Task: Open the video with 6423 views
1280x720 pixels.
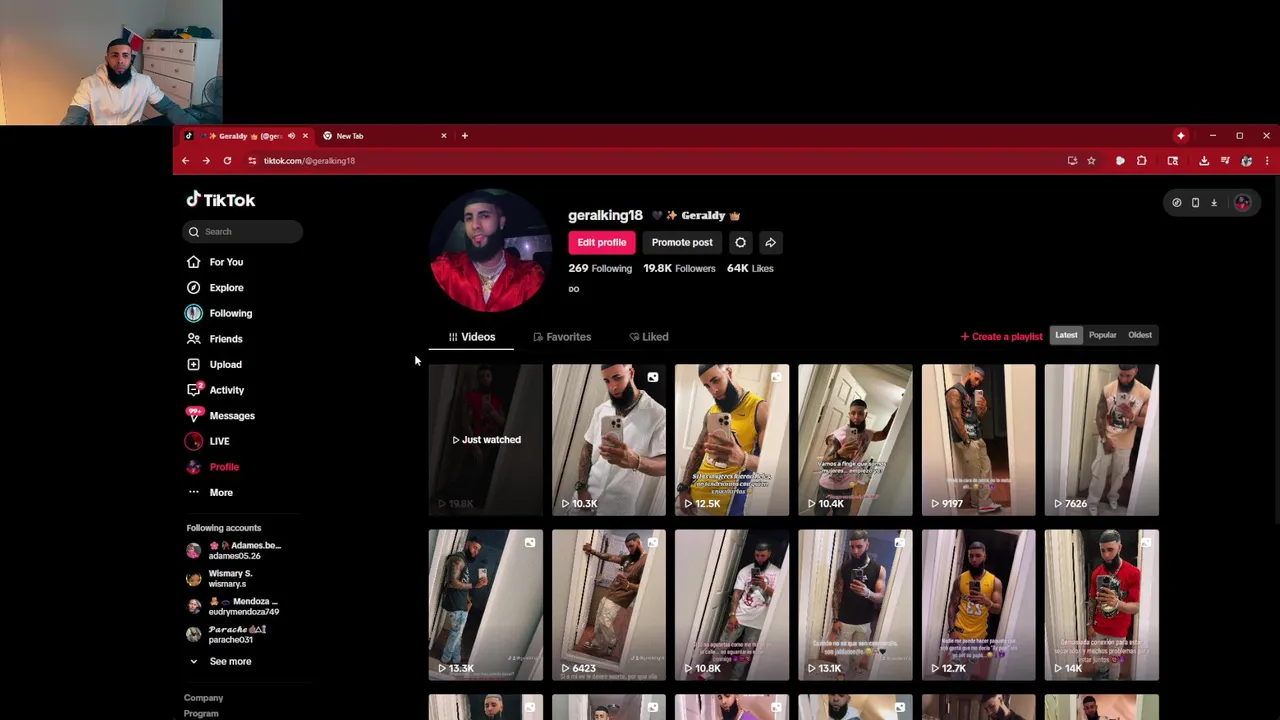Action: pos(609,605)
